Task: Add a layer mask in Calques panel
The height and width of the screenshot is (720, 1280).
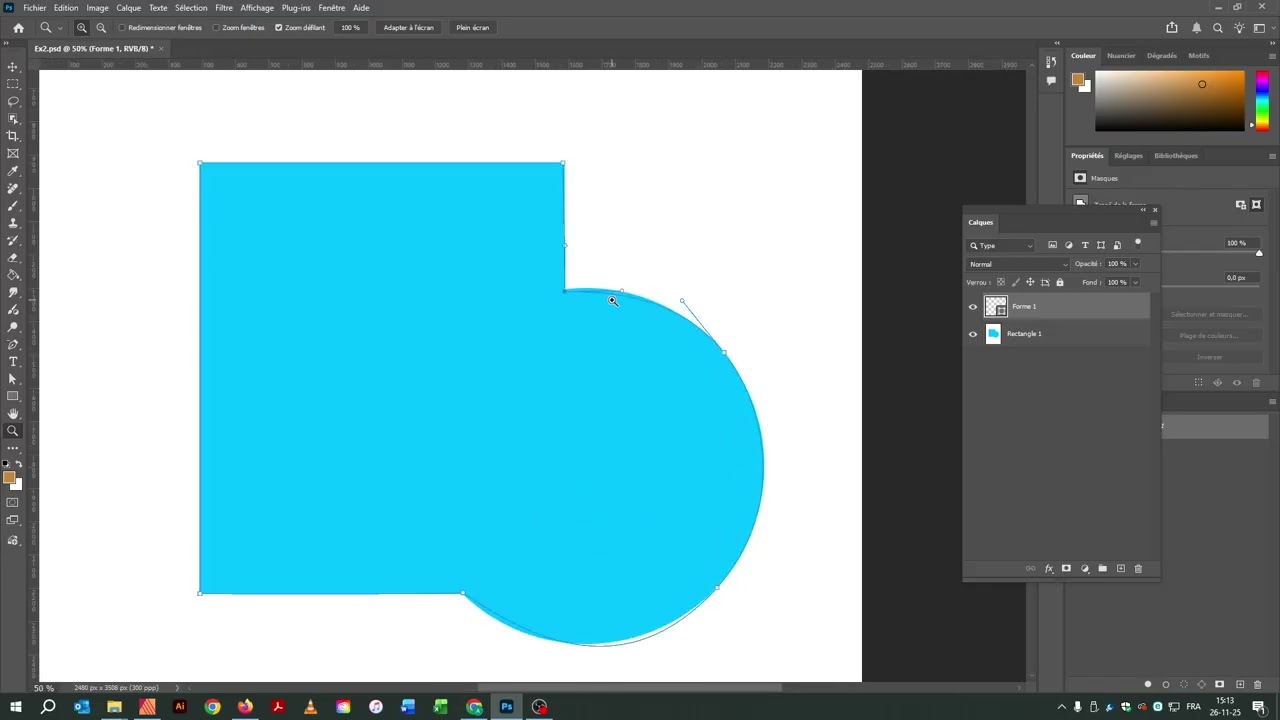Action: coord(1066,568)
